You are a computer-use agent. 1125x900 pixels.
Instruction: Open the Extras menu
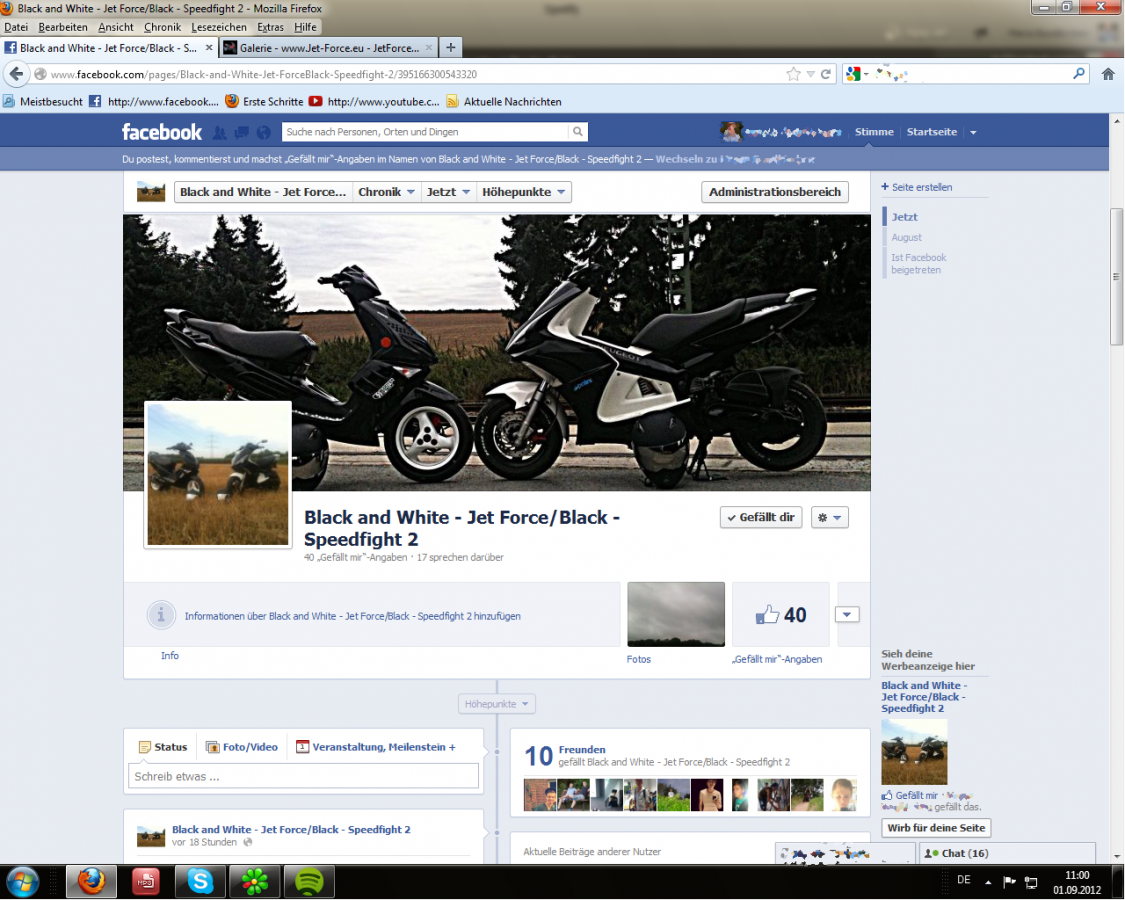[x=270, y=27]
